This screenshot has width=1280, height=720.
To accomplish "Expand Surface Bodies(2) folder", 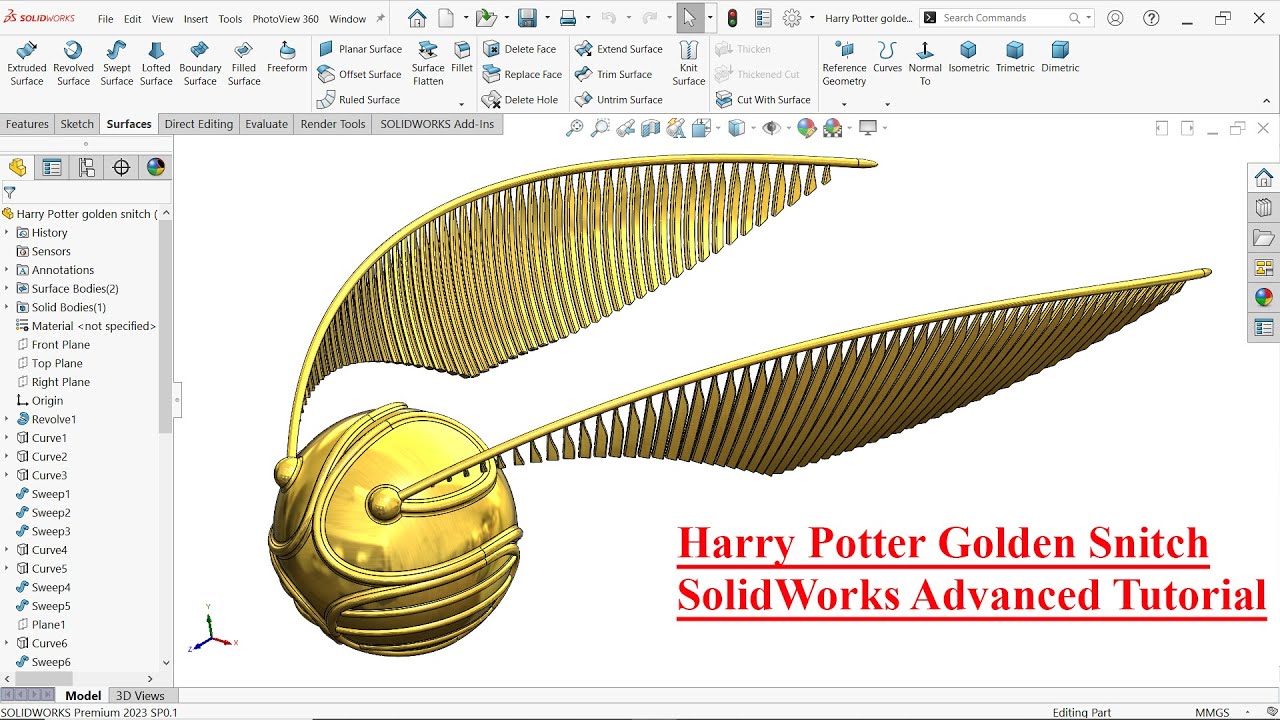I will [6, 289].
